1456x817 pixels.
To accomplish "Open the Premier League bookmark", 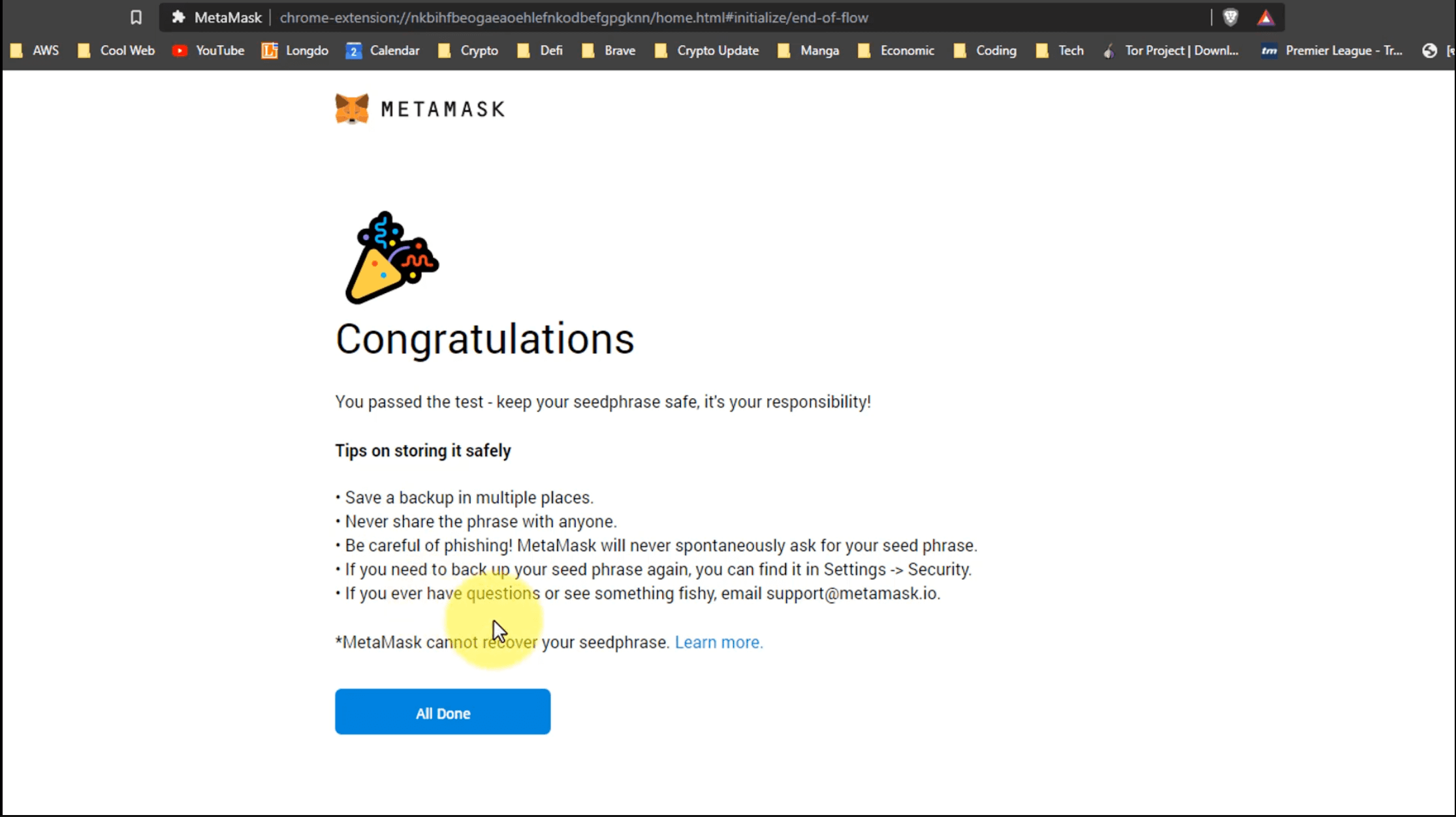I will (1332, 51).
